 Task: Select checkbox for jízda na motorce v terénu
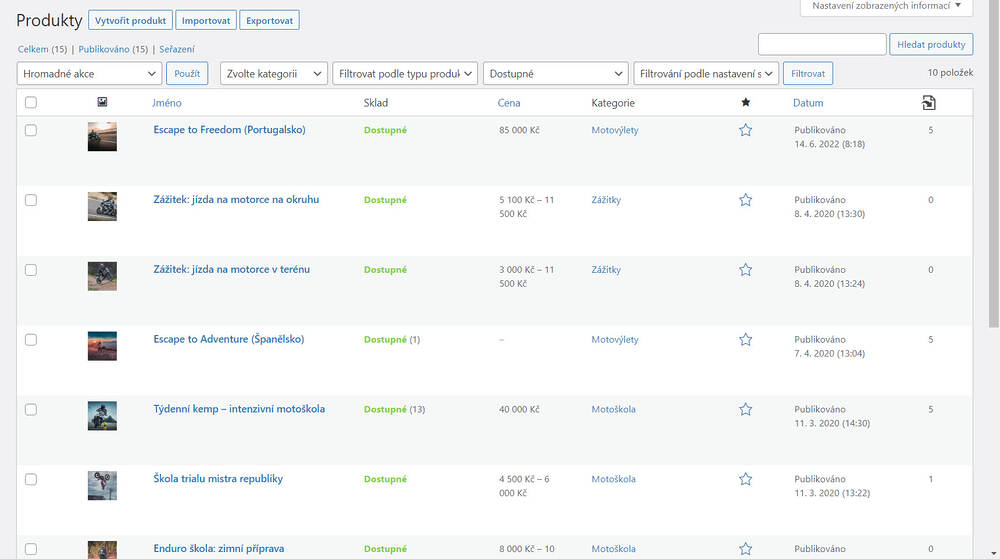point(31,270)
